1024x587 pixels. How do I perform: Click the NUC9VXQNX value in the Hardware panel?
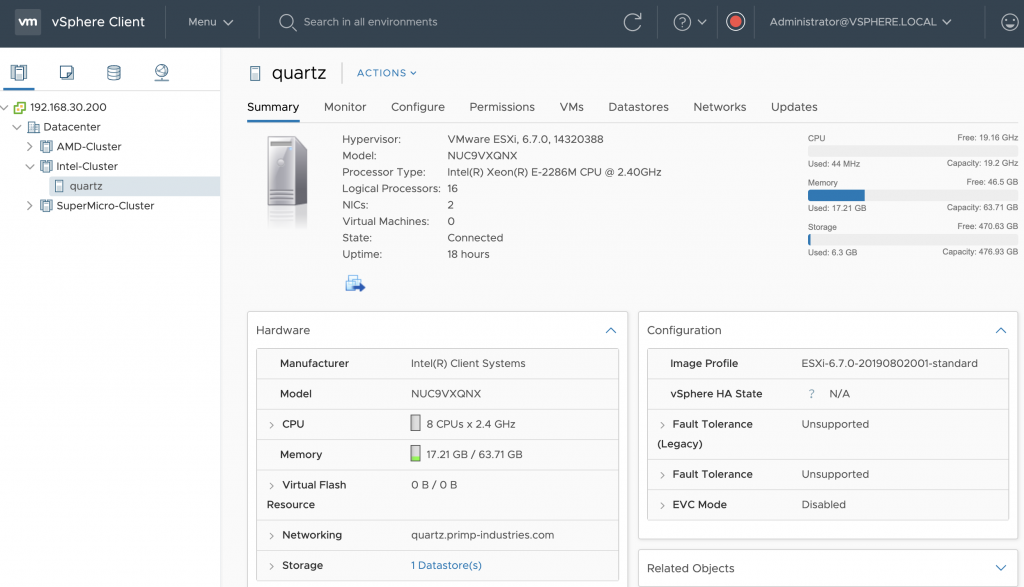pos(446,394)
